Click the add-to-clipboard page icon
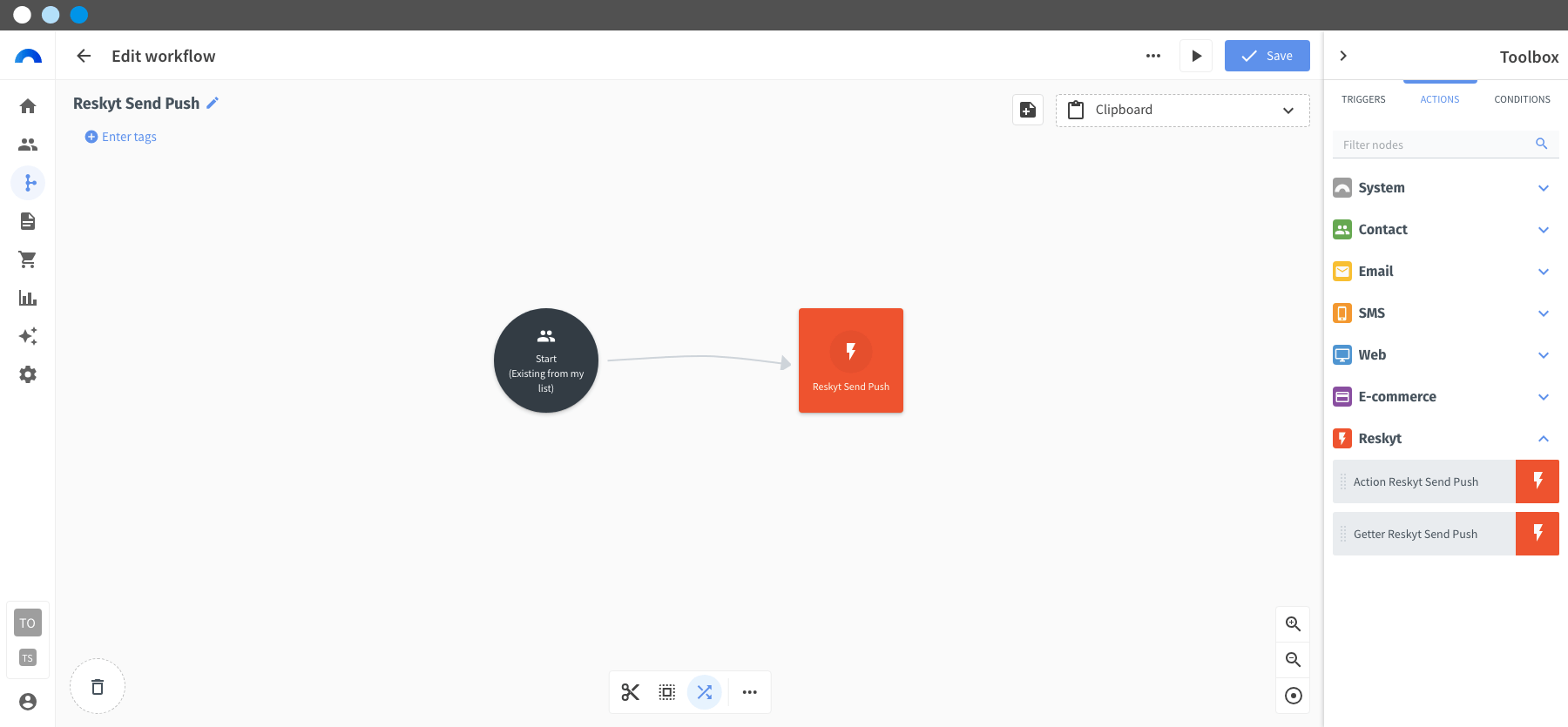Screen dimensions: 1568x727 (x=1028, y=110)
